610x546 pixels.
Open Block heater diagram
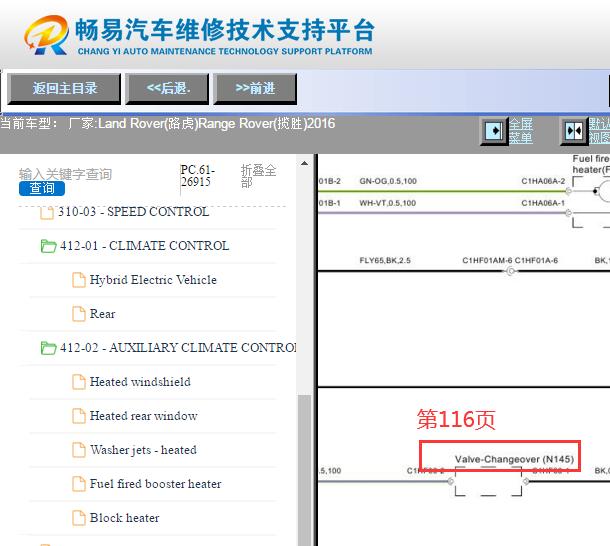click(124, 518)
